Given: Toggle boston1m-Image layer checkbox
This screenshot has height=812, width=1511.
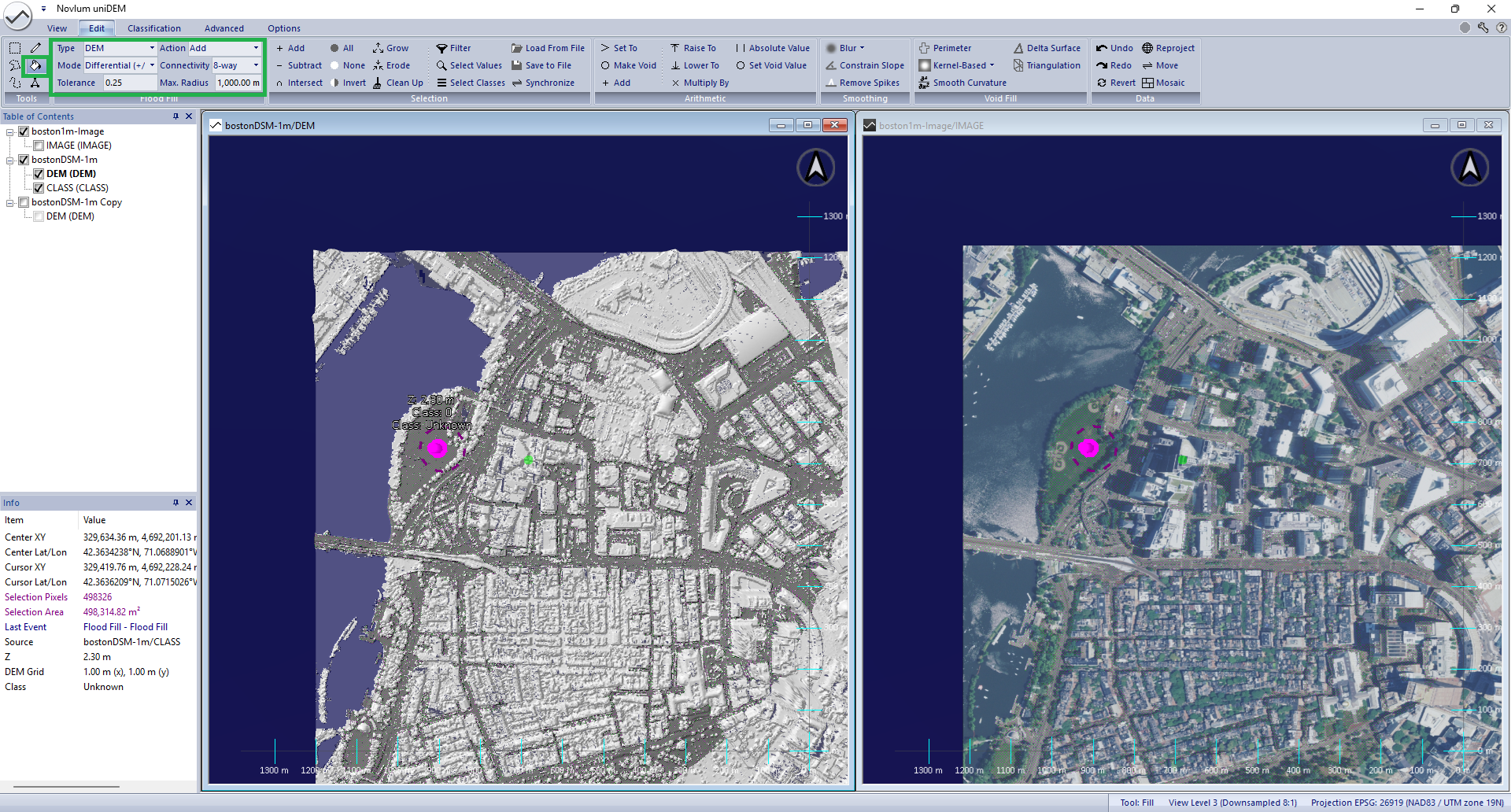Looking at the screenshot, I should [24, 131].
